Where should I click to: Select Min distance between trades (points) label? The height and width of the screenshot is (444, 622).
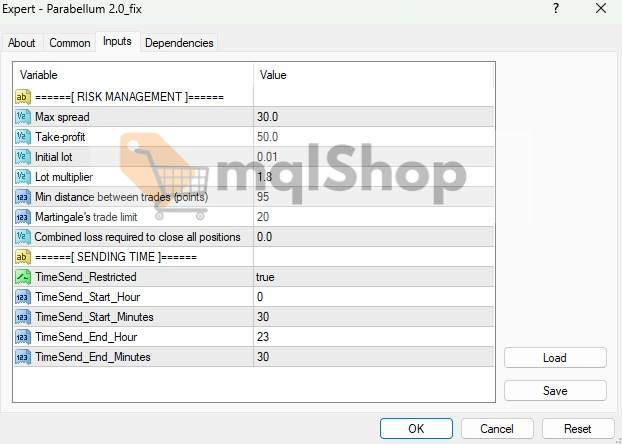tap(121, 197)
